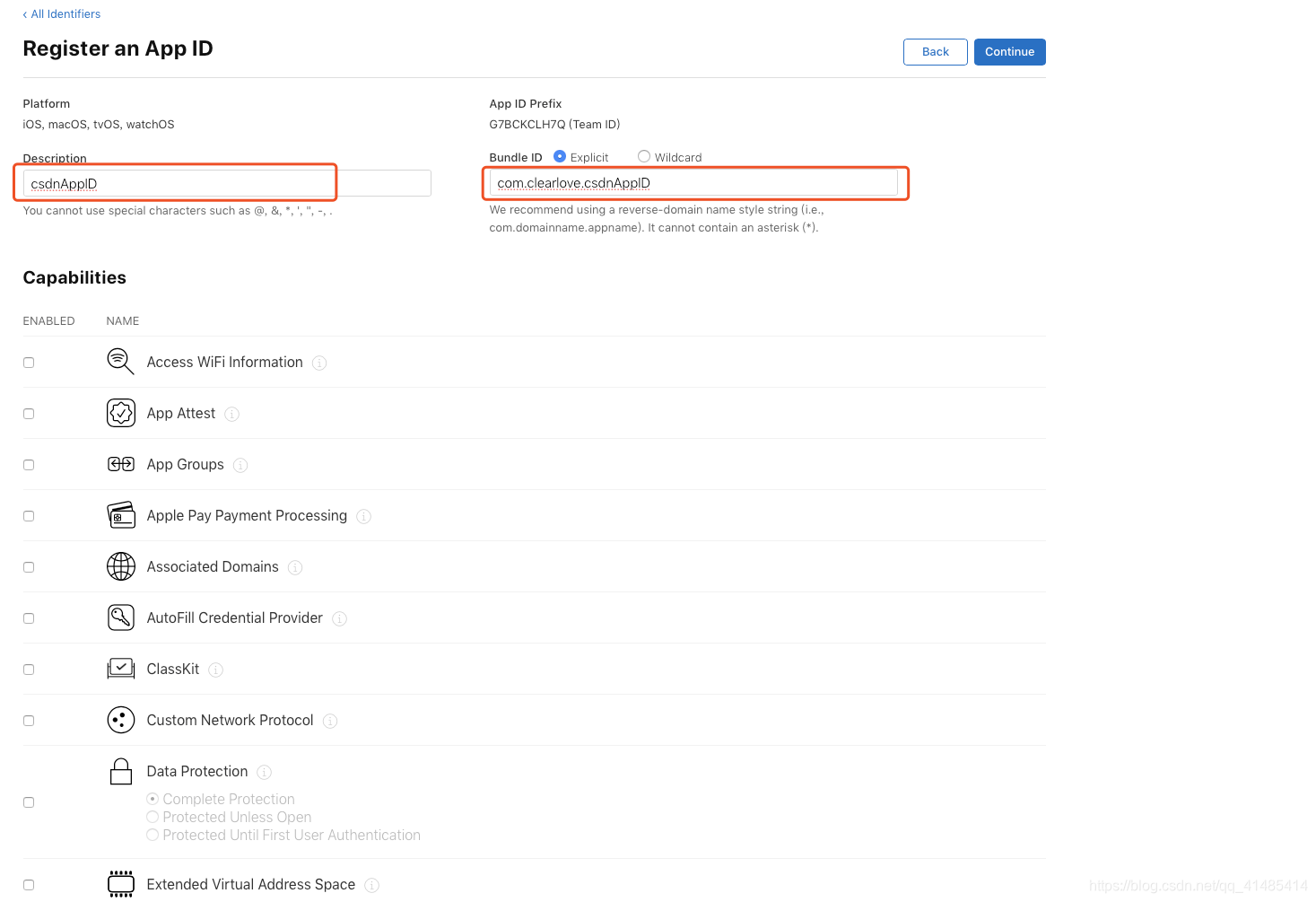This screenshot has height=902, width=1316.
Task: View info icon beside ClassKit
Action: pyautogui.click(x=215, y=670)
